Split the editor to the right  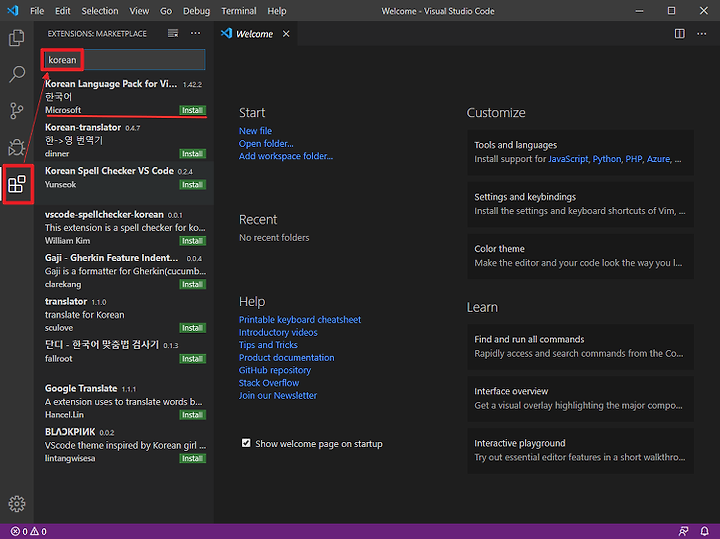coord(680,34)
